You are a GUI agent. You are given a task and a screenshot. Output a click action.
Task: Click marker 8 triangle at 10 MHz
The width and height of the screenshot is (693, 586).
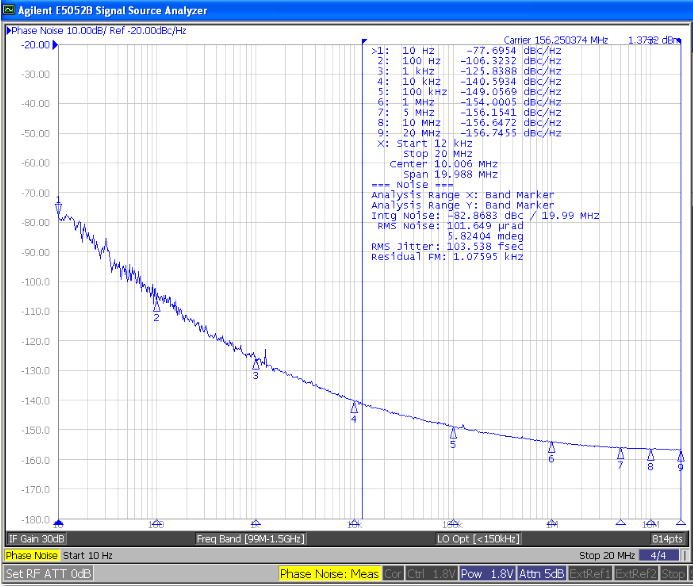(x=650, y=455)
